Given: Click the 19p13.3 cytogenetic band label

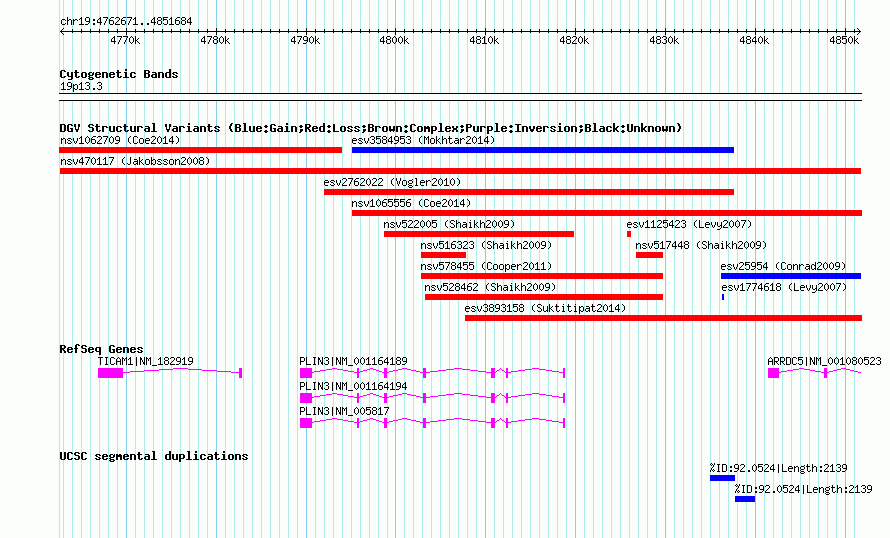Looking at the screenshot, I should click(x=81, y=86).
